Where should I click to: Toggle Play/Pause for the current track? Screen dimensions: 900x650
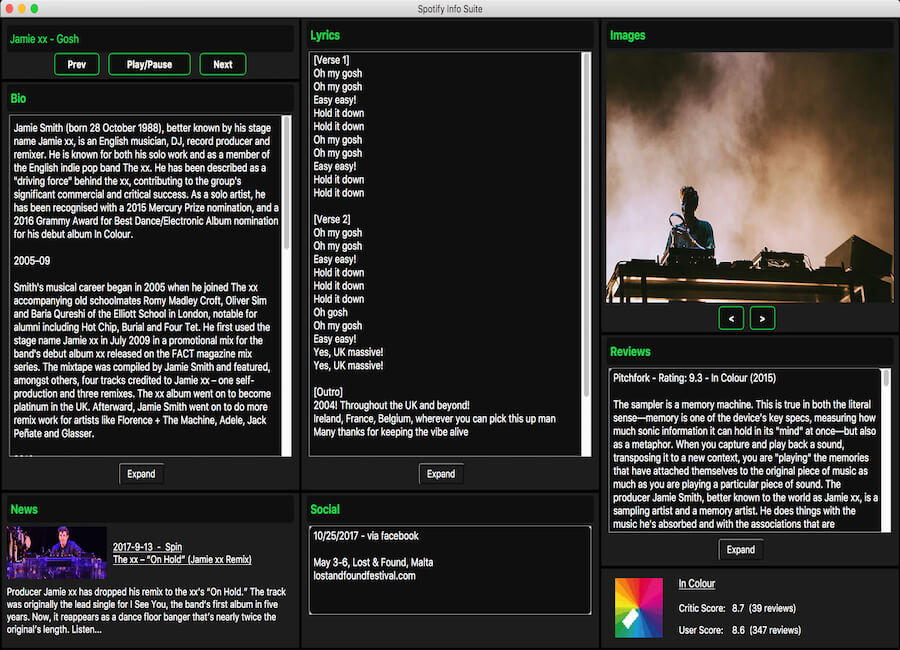click(x=149, y=65)
